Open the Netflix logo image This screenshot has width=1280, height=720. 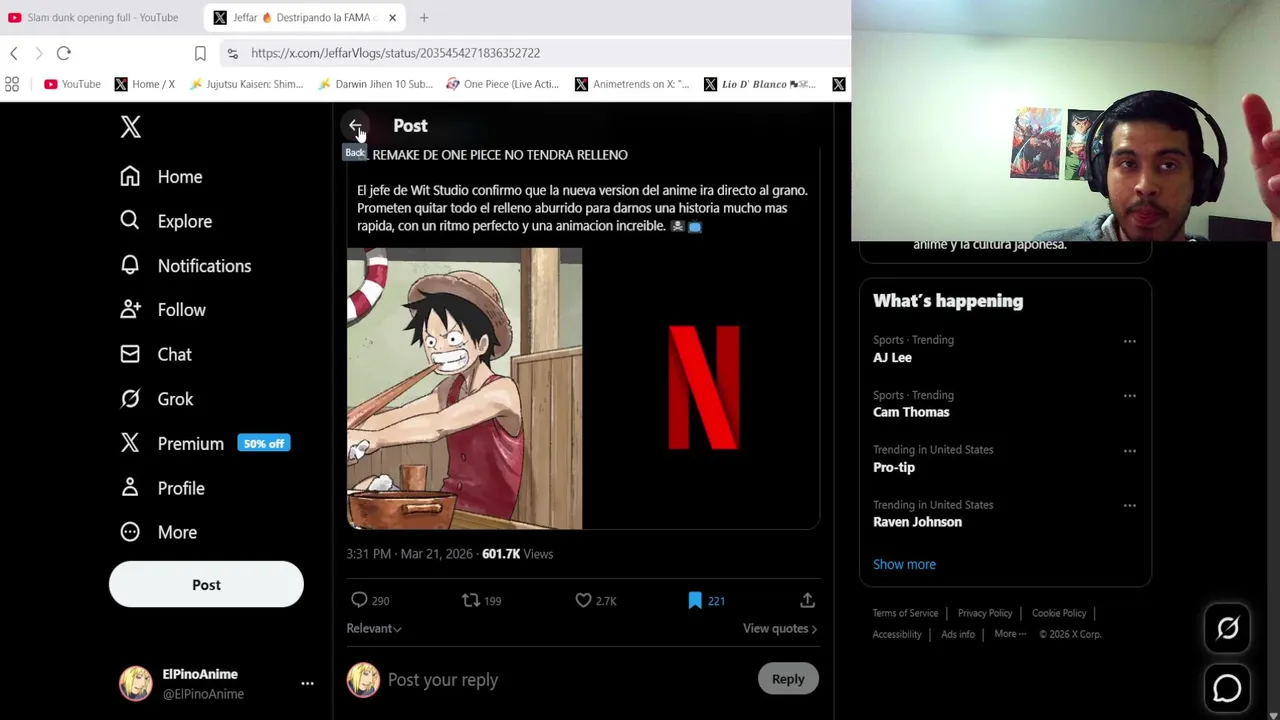click(702, 389)
